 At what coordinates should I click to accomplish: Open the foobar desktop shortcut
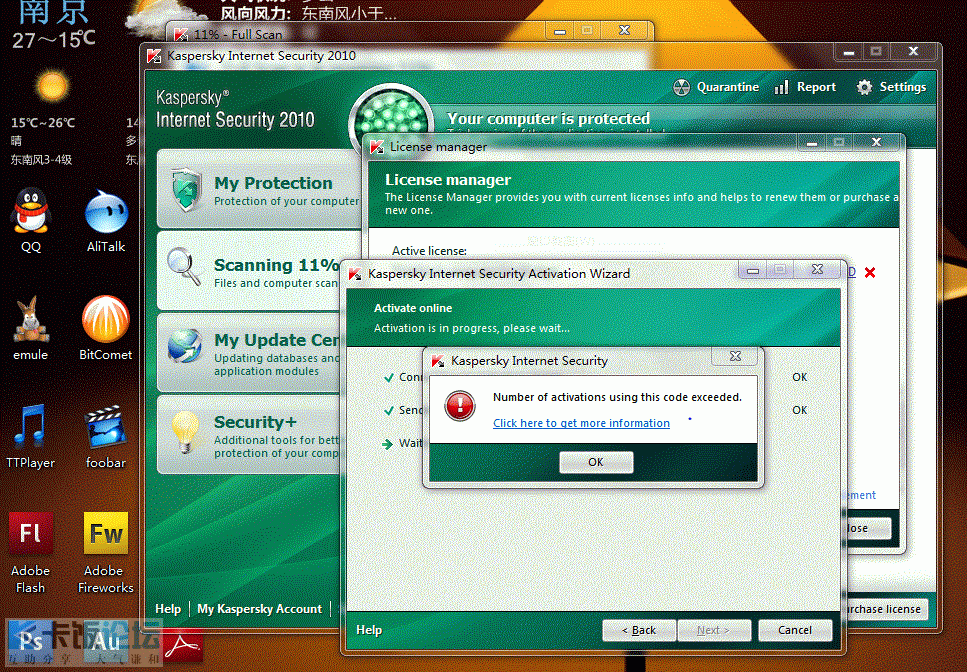[x=105, y=436]
